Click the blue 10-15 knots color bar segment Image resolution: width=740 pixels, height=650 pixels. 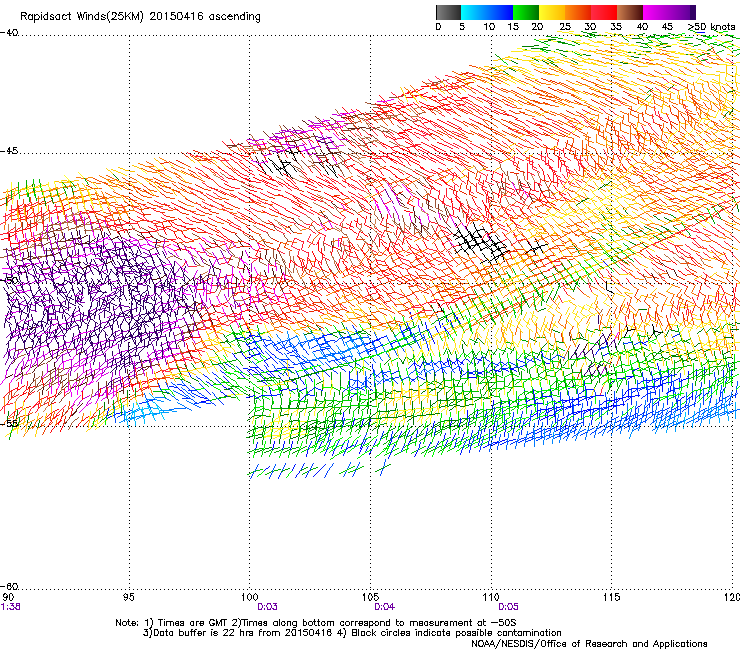500,12
